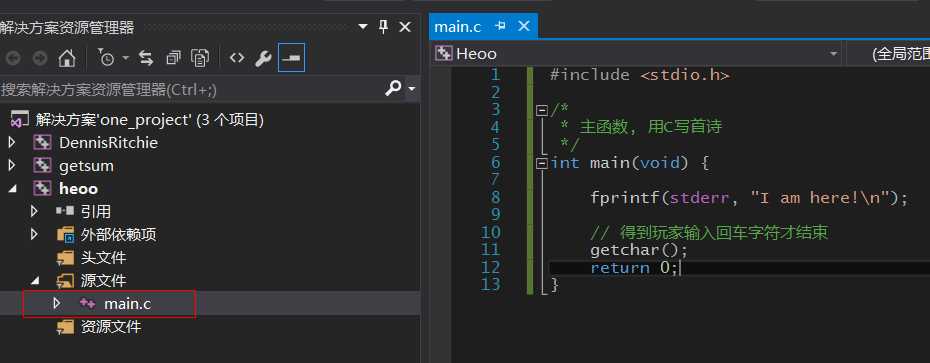Image resolution: width=930 pixels, height=363 pixels.
Task: Click the comment '主函数，用C写首诗'
Action: click(x=650, y=126)
